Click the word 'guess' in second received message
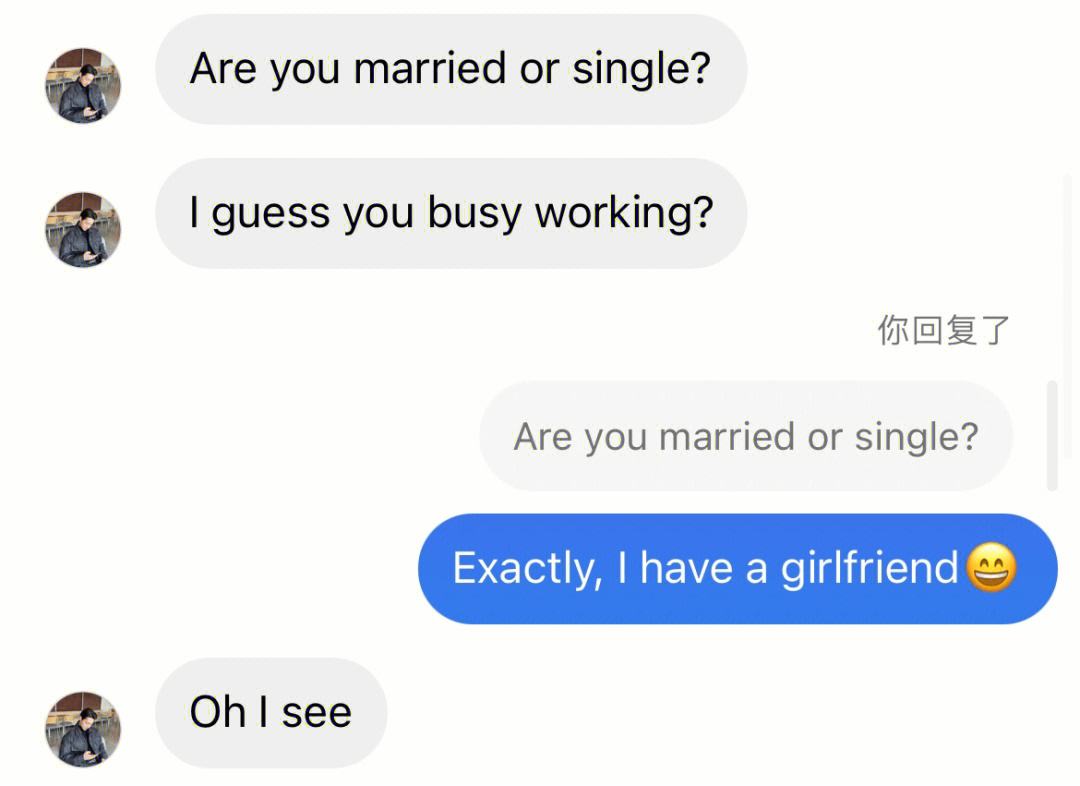Viewport: 1080px width, 786px height. pos(271,214)
